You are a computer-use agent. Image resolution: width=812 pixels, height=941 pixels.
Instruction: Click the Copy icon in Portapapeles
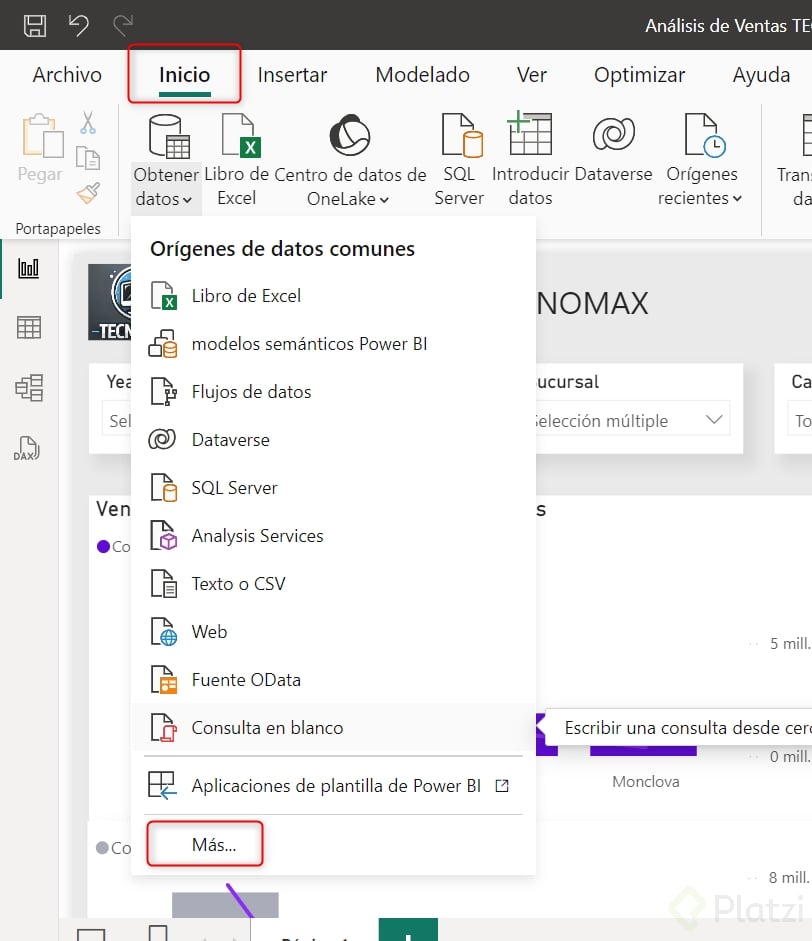[x=88, y=158]
